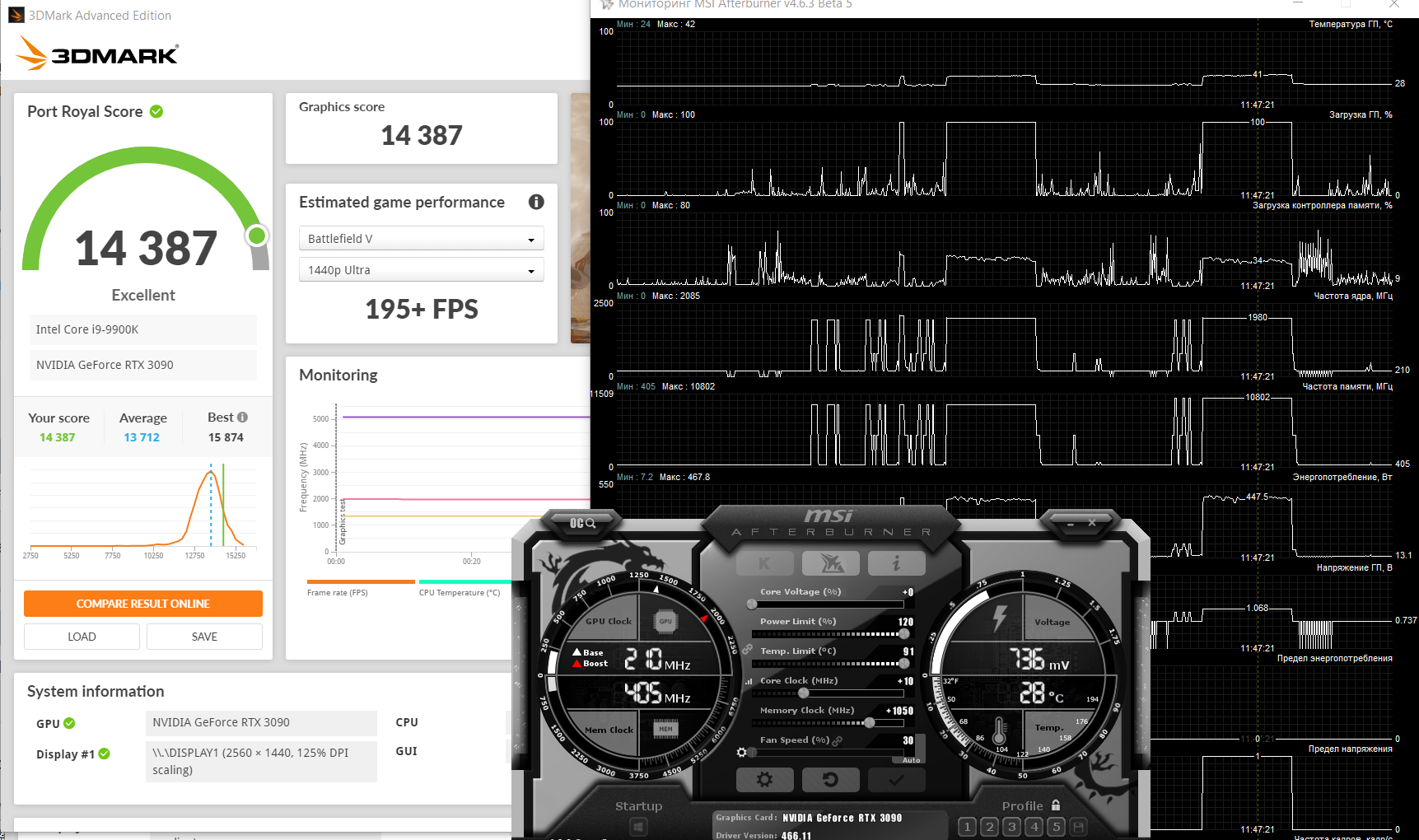This screenshot has width=1419, height=840.
Task: Click the Port Royal Score validation checkmark
Action: (x=156, y=111)
